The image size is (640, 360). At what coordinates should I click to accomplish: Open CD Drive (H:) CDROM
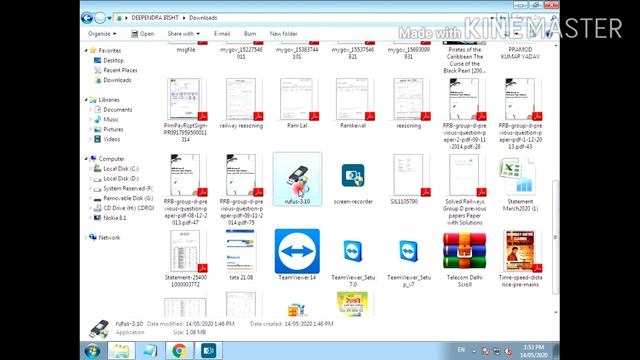pos(129,208)
